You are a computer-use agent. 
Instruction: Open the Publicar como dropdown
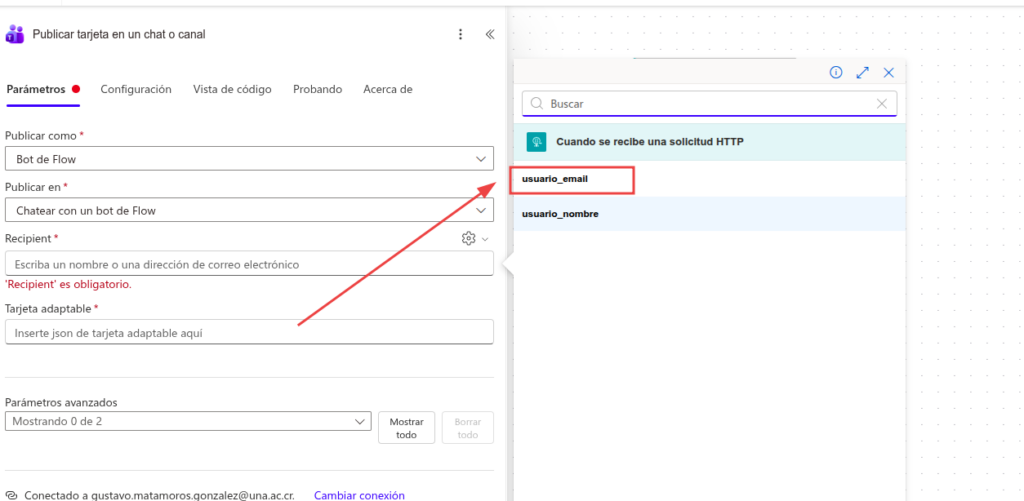(x=249, y=158)
